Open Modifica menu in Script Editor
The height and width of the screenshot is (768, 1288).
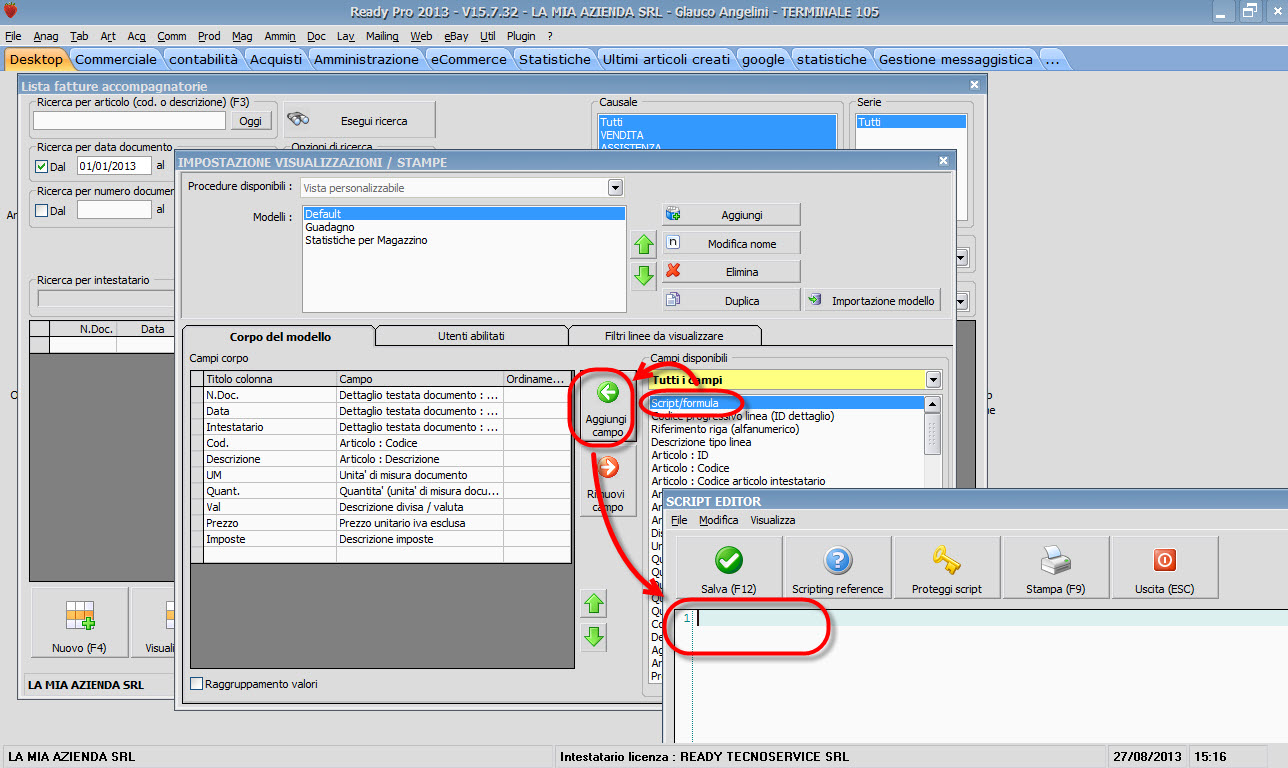click(719, 520)
